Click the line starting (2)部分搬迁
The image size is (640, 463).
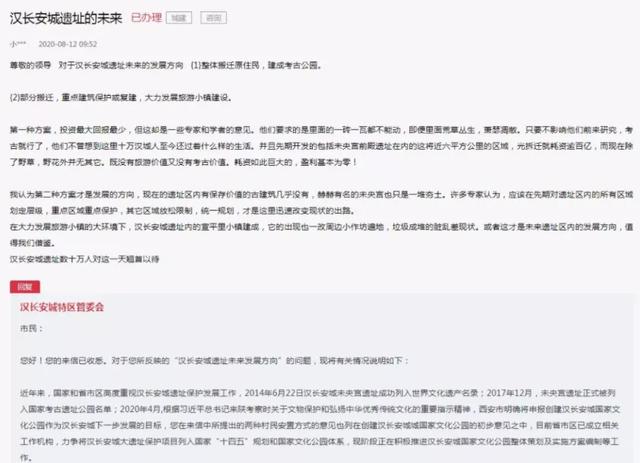tap(121, 98)
